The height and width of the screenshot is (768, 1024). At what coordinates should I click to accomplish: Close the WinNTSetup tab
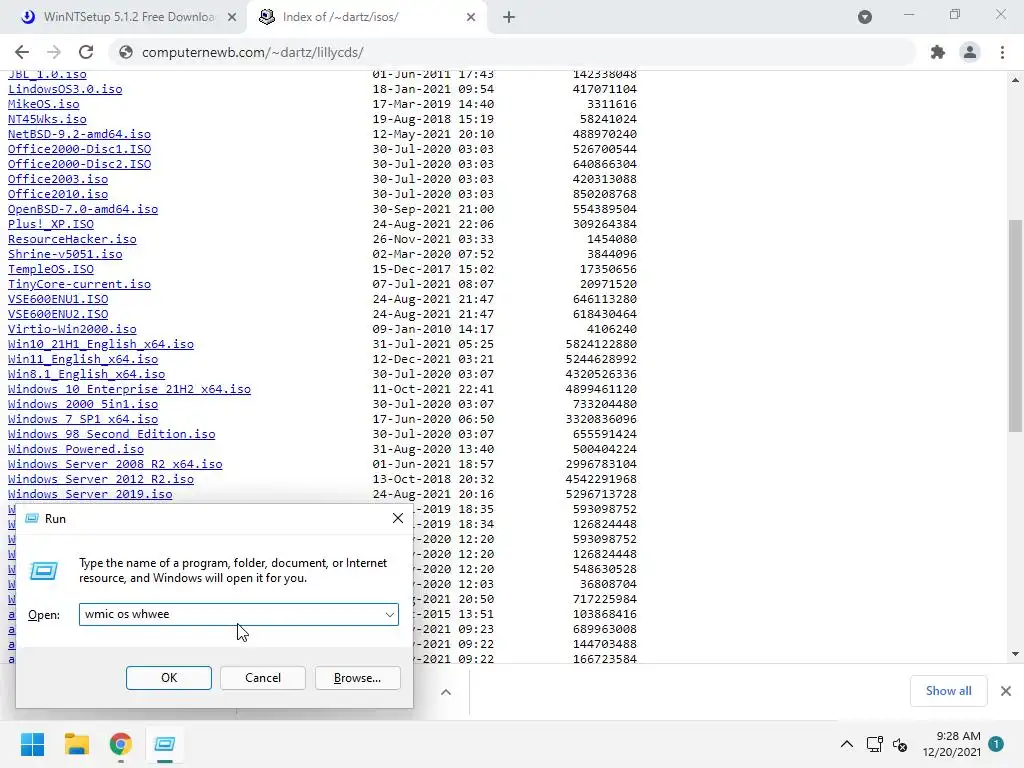coord(232,17)
